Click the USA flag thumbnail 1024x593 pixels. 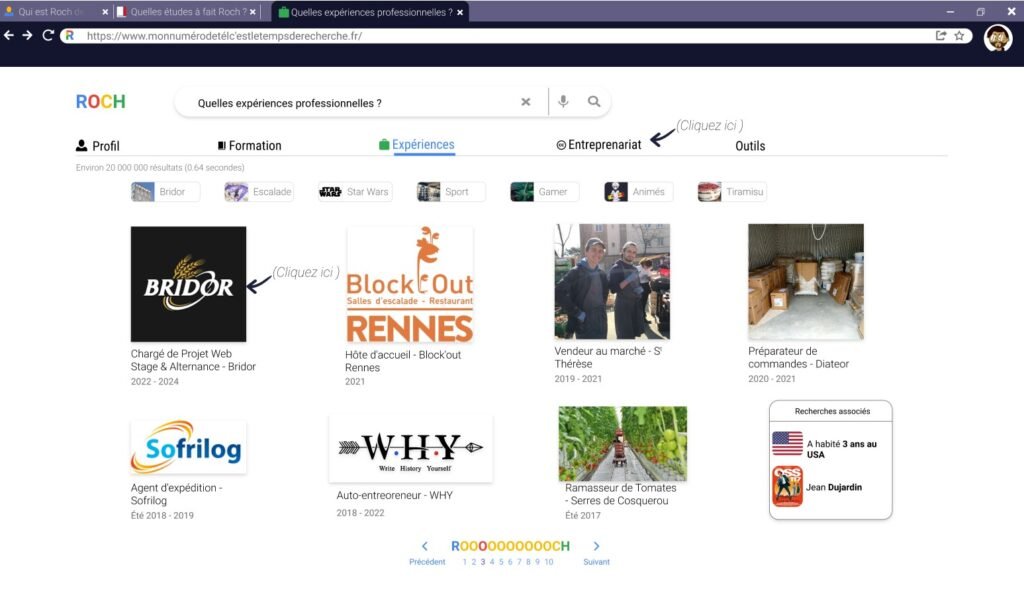tap(788, 443)
